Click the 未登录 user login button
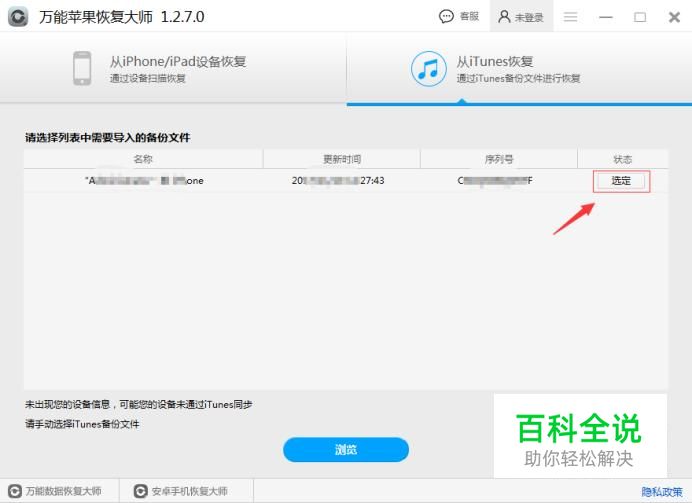Image resolution: width=692 pixels, height=503 pixels. (x=521, y=17)
